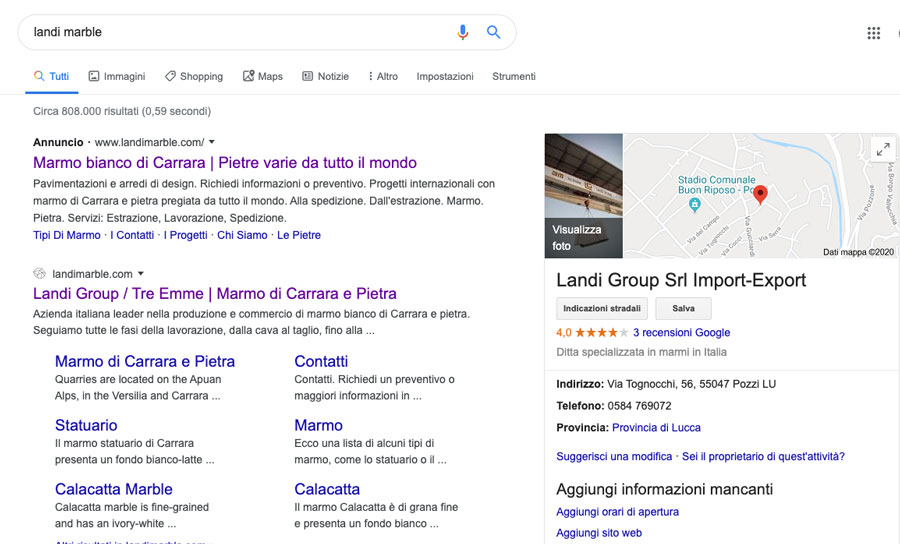Open the Contatti sitelink heading
Image resolution: width=900 pixels, height=544 pixels.
(321, 362)
